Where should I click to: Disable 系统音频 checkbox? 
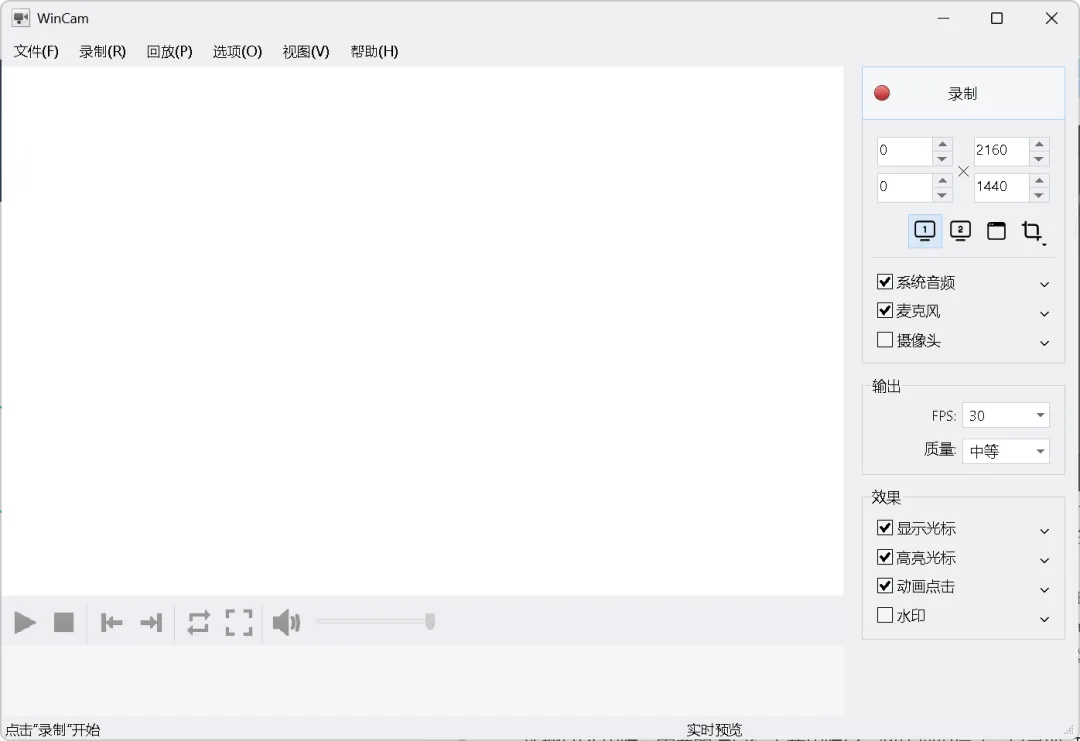coord(885,282)
